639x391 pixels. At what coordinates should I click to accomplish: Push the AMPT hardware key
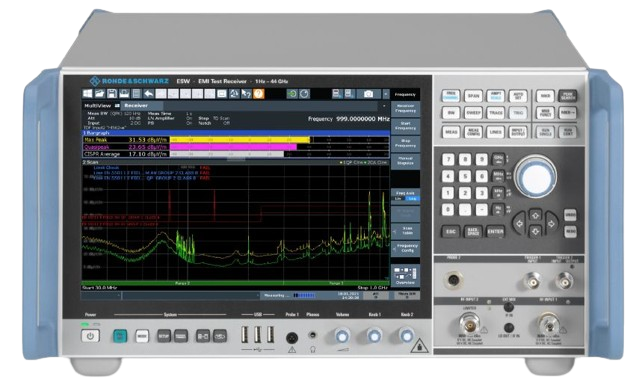496,96
